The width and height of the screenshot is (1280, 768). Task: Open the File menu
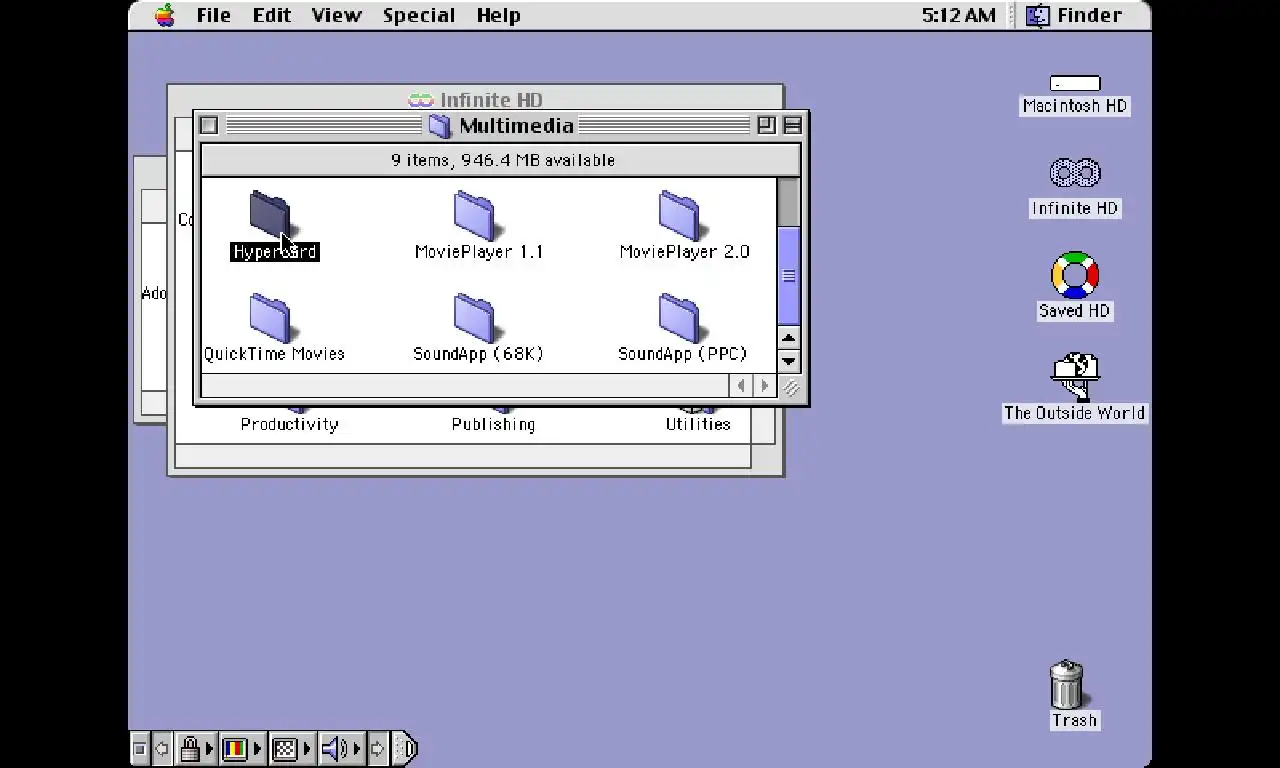click(213, 15)
